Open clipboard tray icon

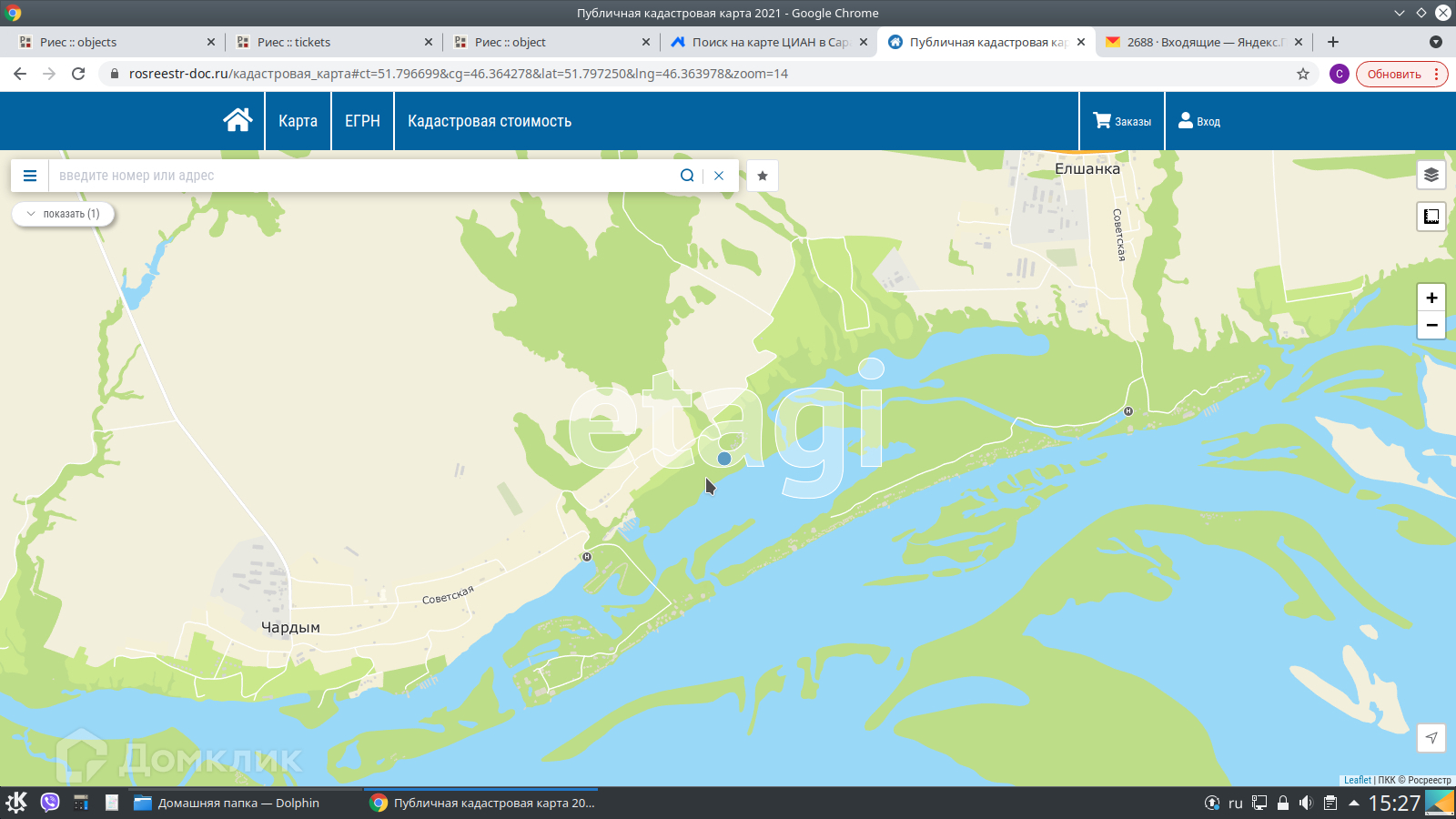[x=1330, y=803]
